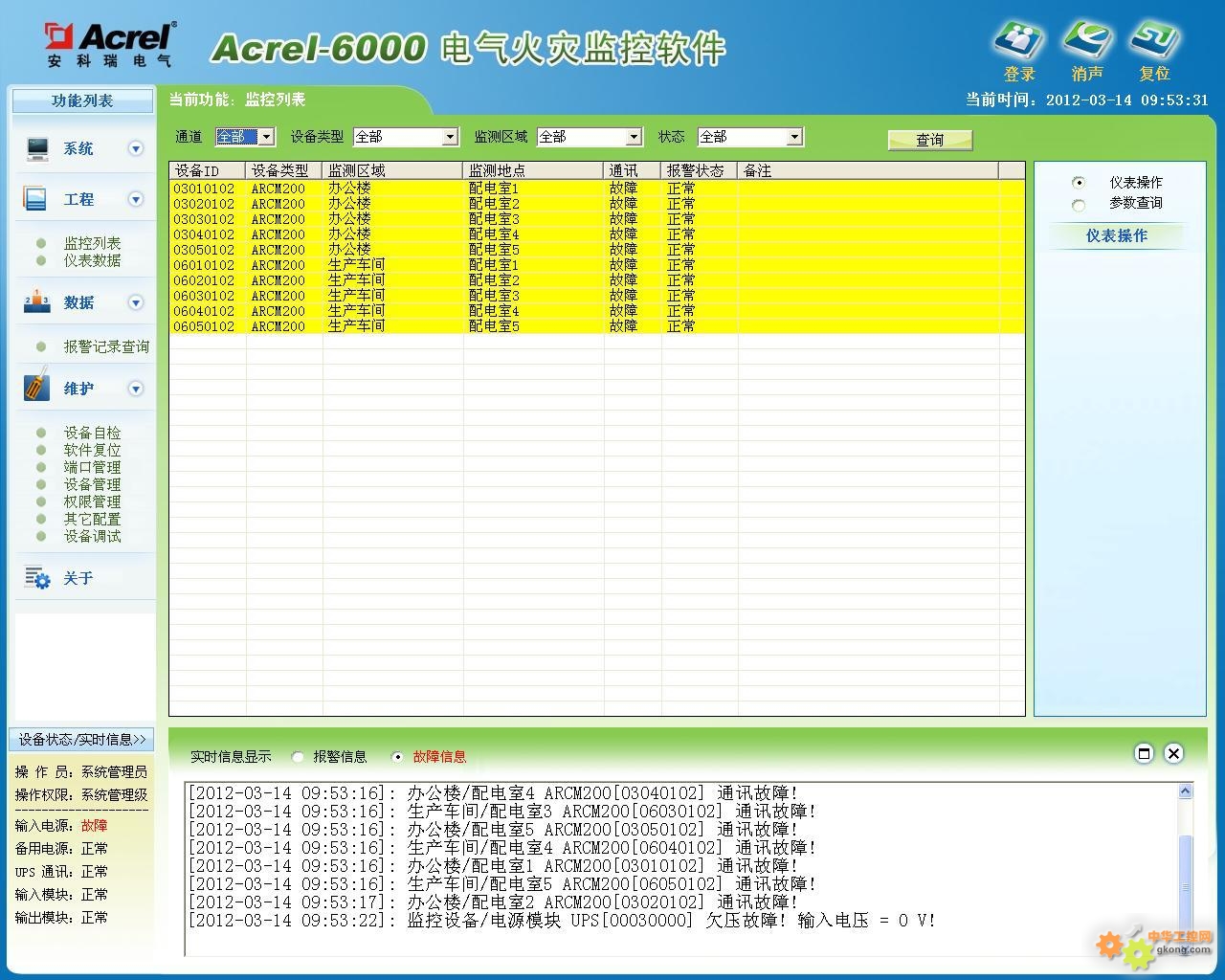The width and height of the screenshot is (1225, 980).
Task: Click log scrollbar up arrow
Action: pos(1186,791)
